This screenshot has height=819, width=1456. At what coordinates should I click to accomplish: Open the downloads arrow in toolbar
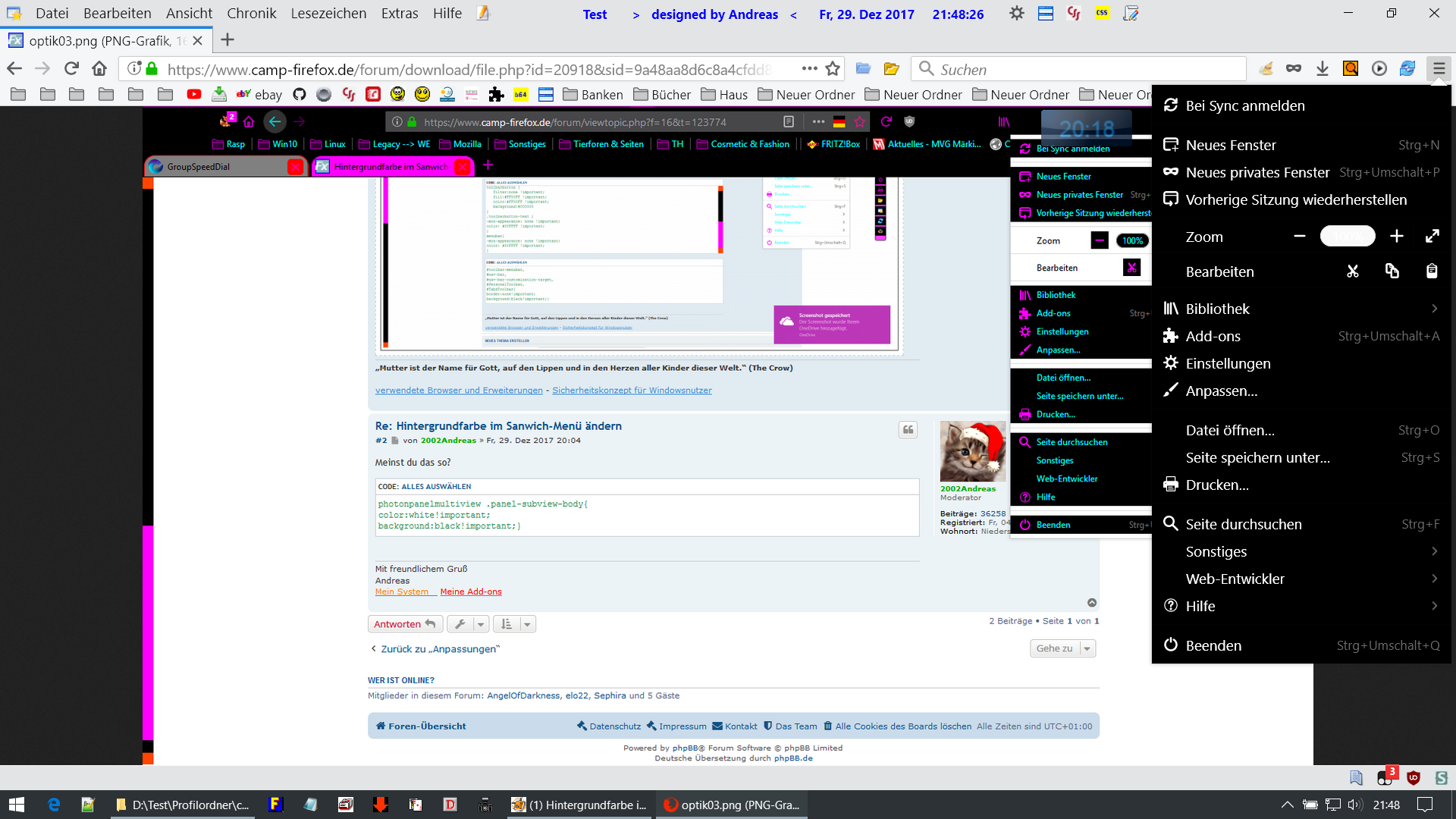tap(1323, 69)
